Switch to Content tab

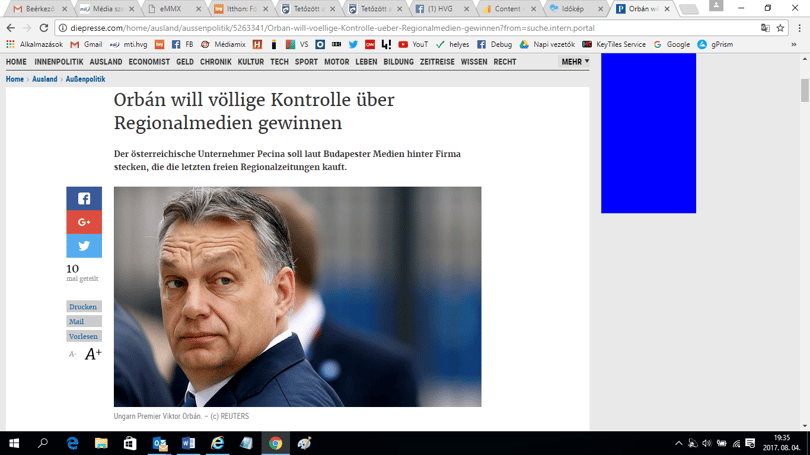click(x=509, y=9)
